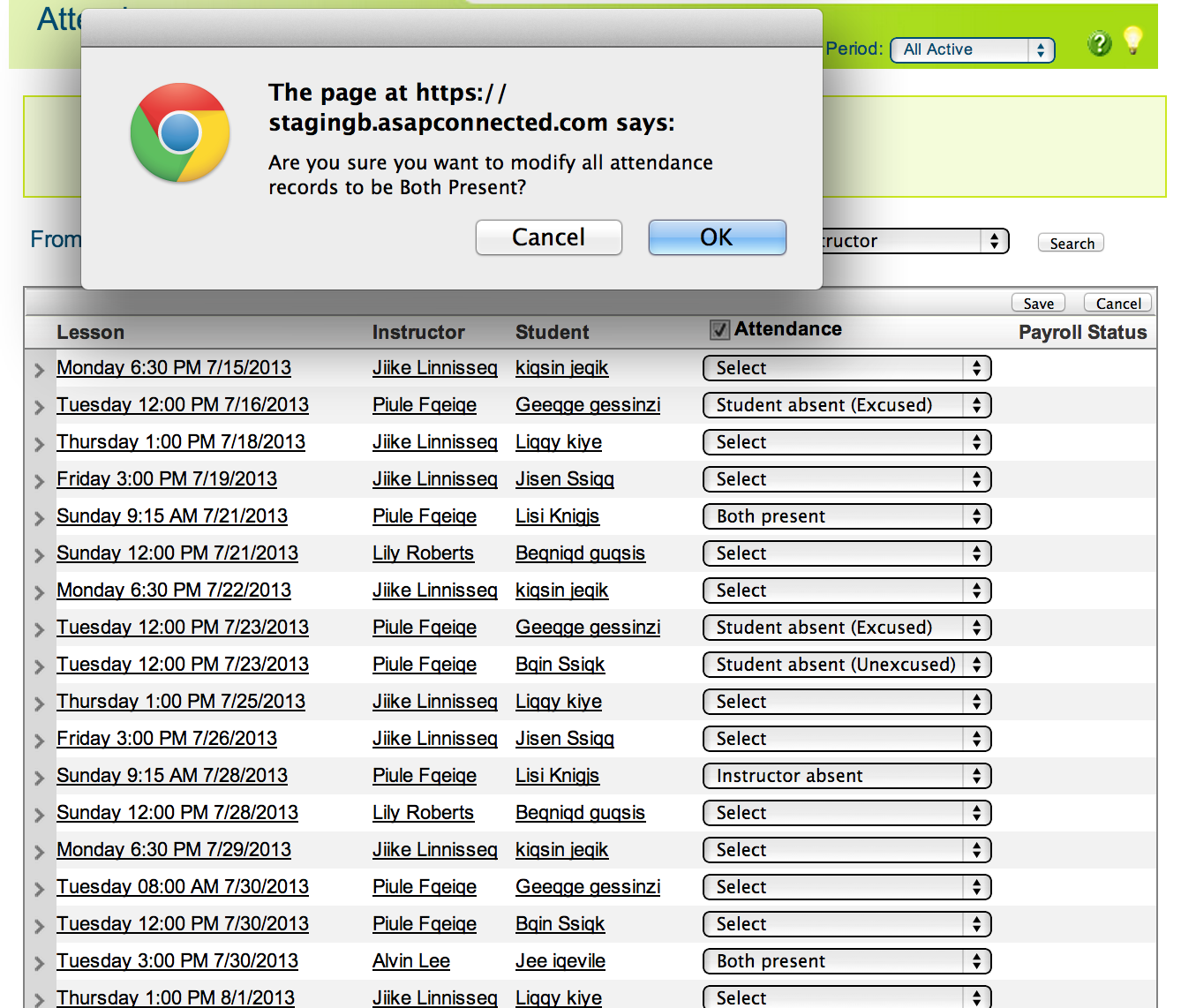Toggle the Attendance column header checkbox

(719, 330)
